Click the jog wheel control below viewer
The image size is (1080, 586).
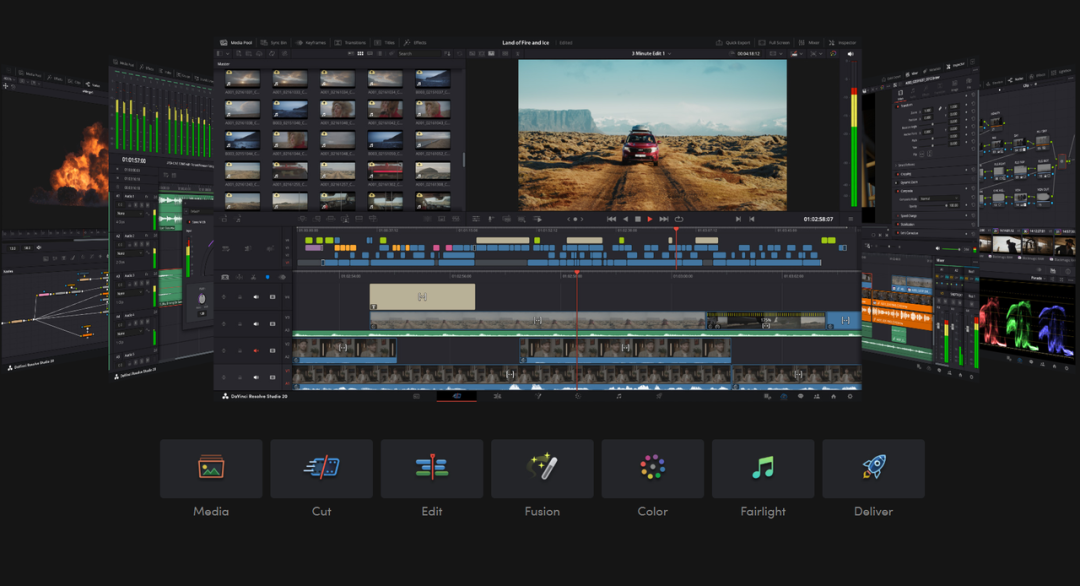tap(575, 219)
